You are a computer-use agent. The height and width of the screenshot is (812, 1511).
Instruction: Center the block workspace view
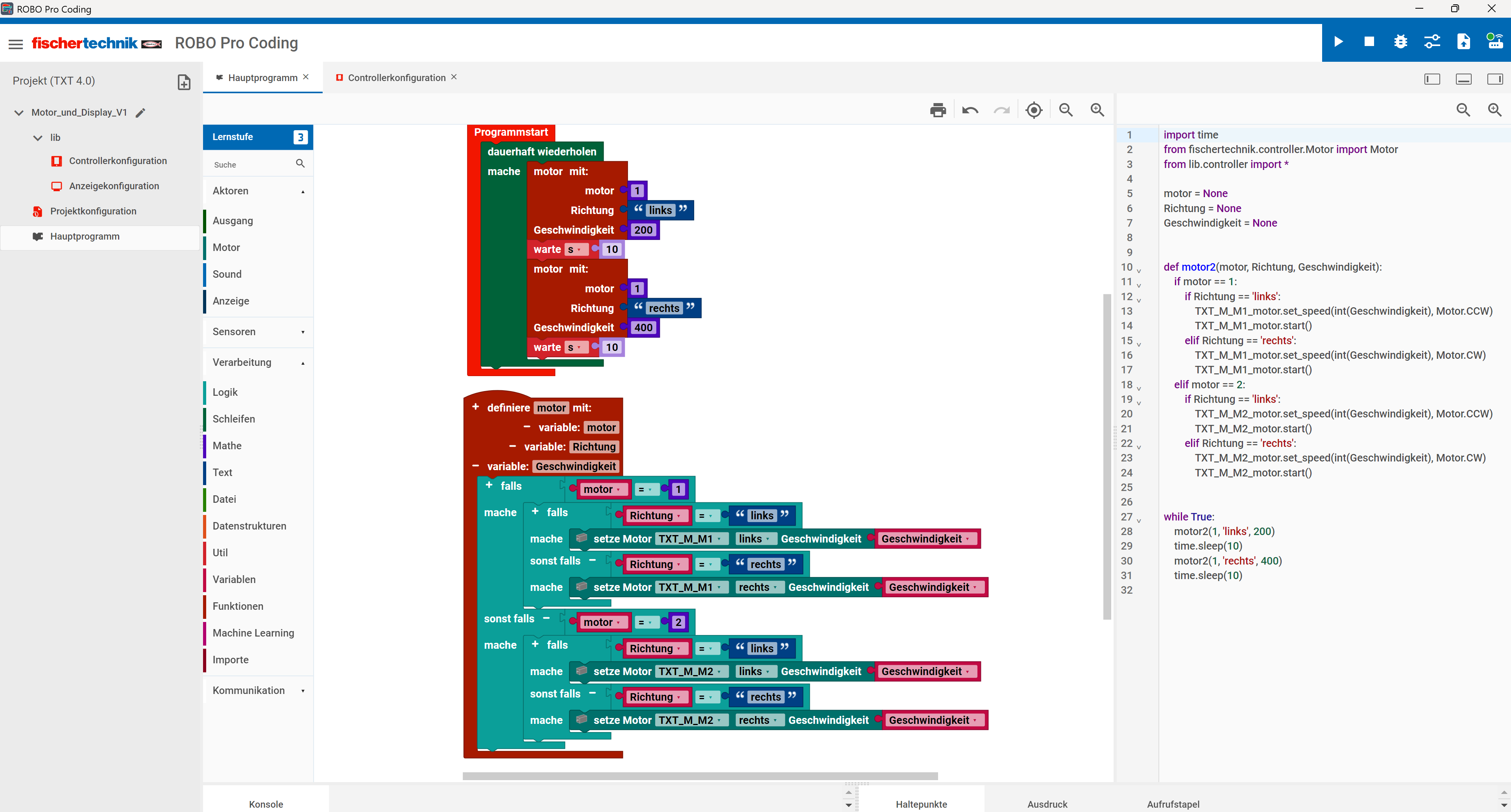click(x=1034, y=110)
